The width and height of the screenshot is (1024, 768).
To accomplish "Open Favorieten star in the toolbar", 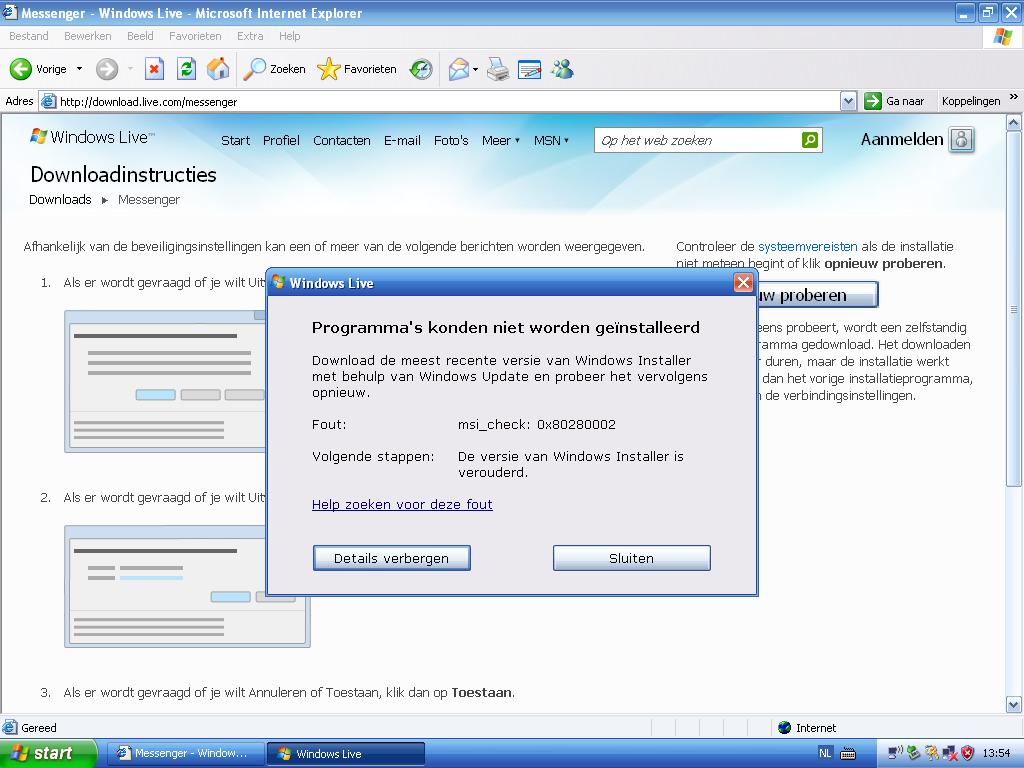I will point(357,69).
